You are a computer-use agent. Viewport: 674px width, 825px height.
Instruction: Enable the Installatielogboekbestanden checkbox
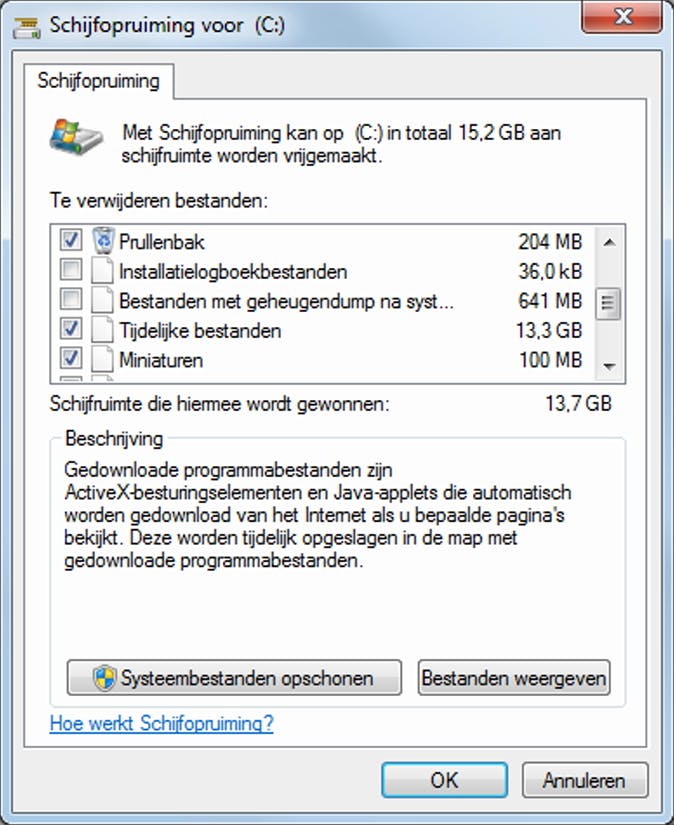pos(71,271)
